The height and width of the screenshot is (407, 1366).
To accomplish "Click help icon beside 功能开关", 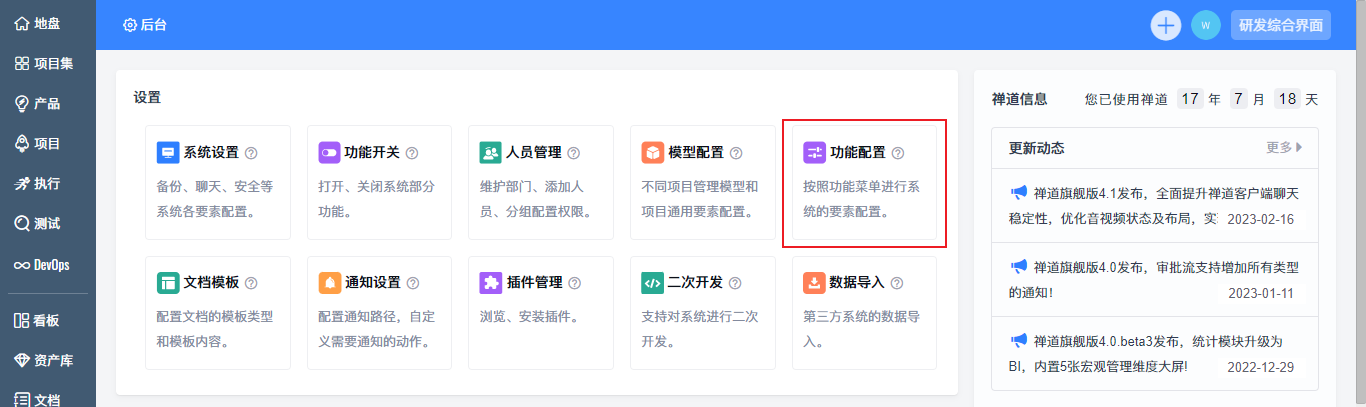I will click(412, 153).
